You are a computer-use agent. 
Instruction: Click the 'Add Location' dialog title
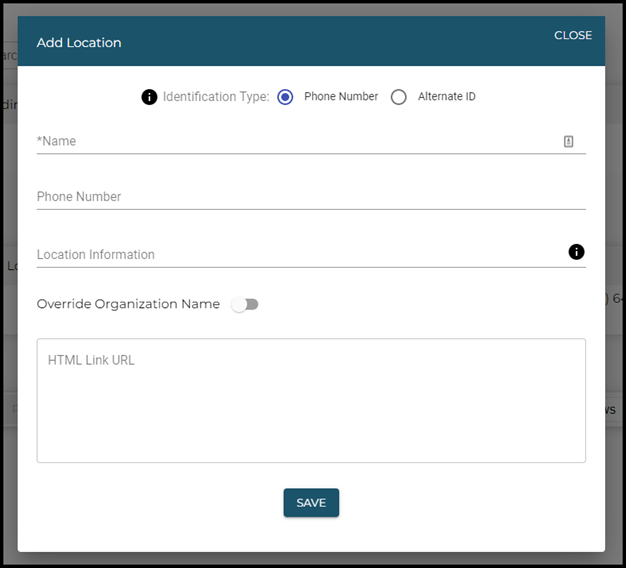[79, 43]
